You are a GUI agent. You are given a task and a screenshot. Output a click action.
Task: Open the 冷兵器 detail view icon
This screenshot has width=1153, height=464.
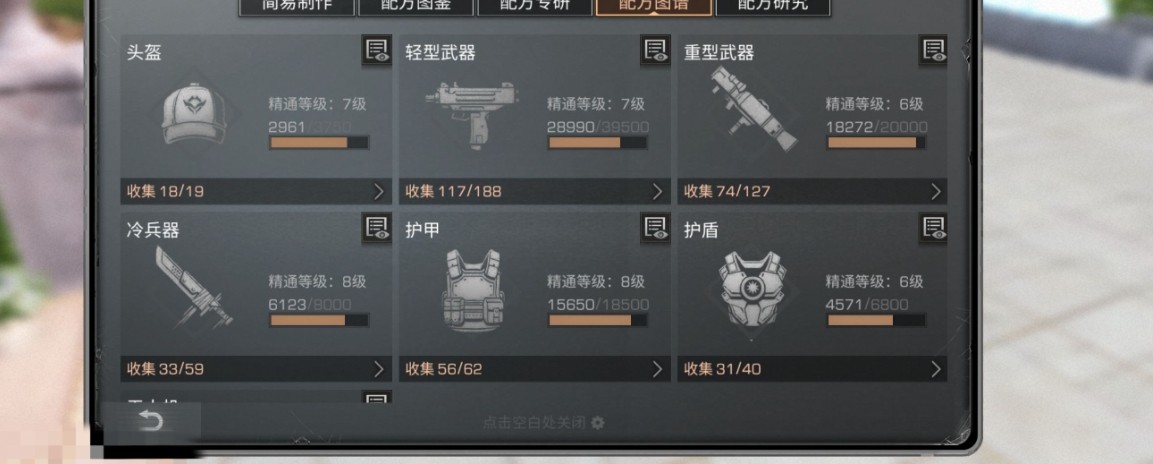point(376,229)
